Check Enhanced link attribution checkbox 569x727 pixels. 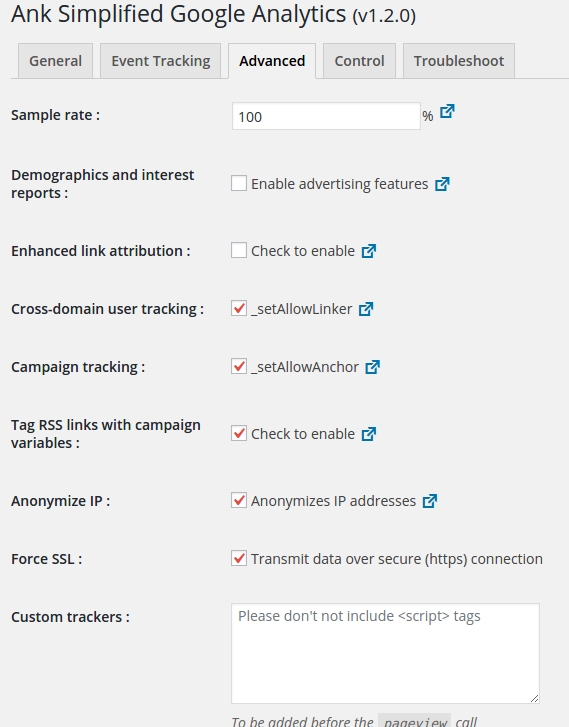(x=239, y=250)
